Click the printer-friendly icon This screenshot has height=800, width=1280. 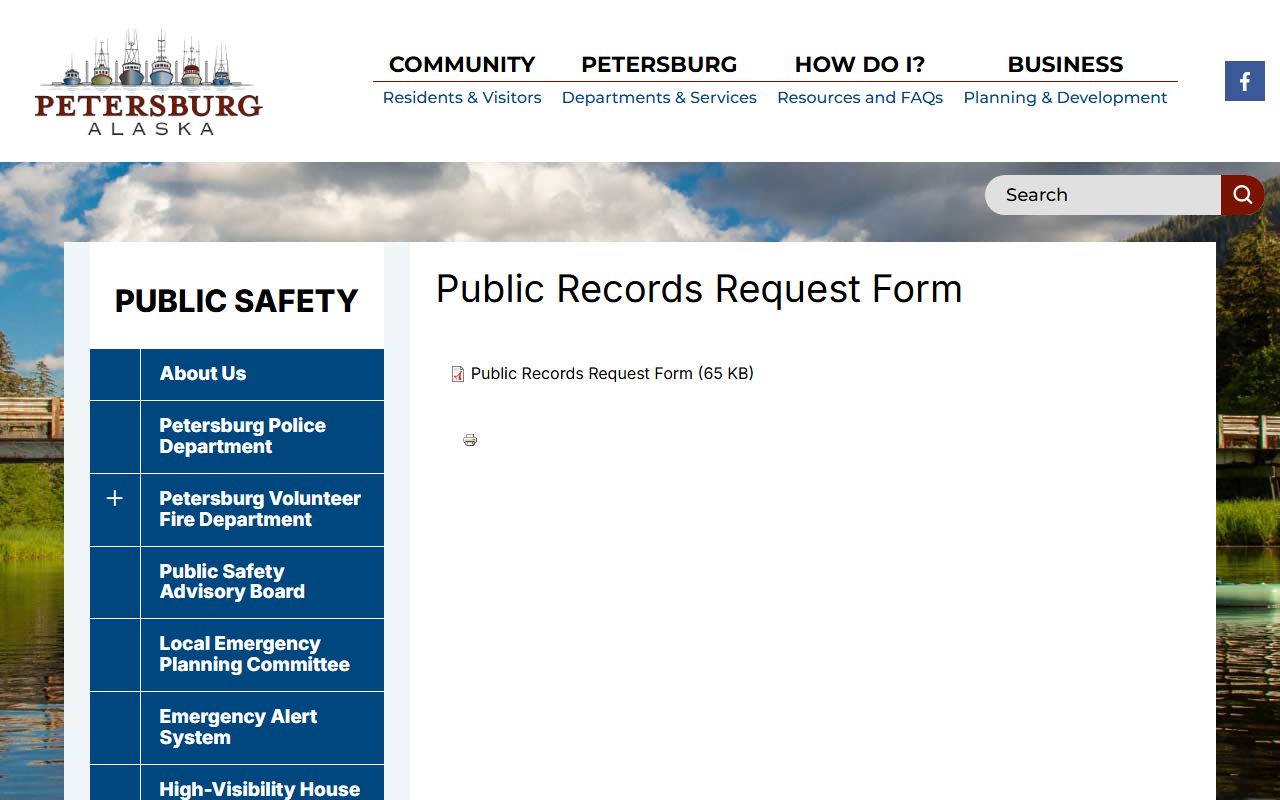click(470, 440)
